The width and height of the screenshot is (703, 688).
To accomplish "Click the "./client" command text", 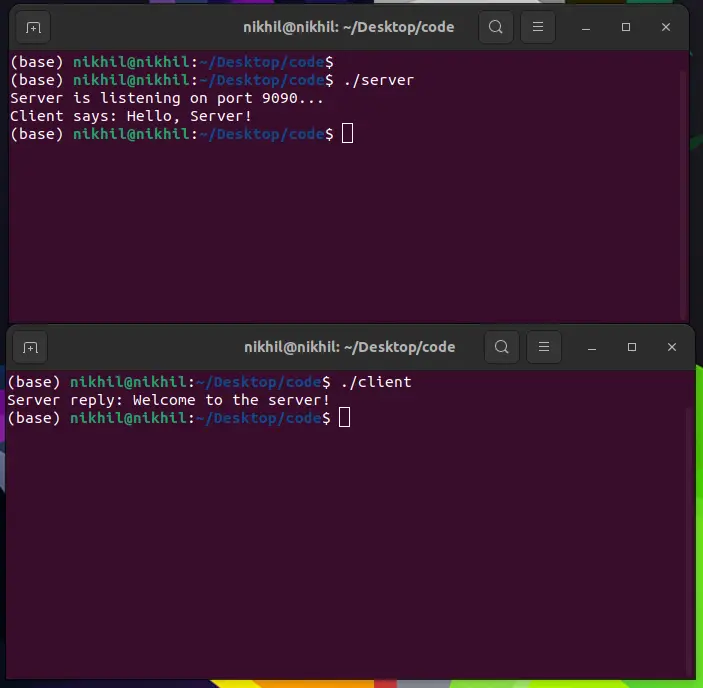I will 376,382.
